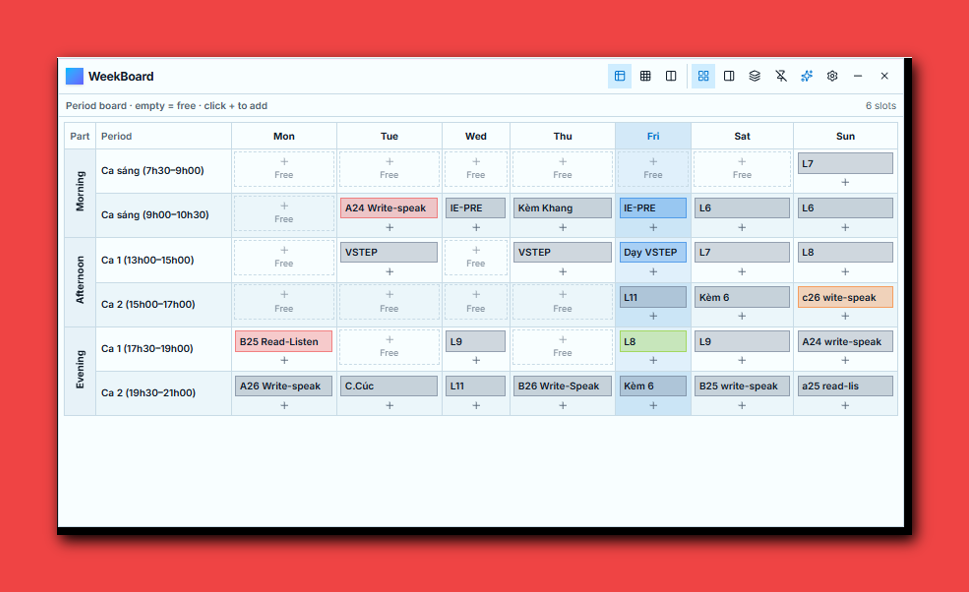Click the Evening part label
969x592 pixels.
pos(80,370)
